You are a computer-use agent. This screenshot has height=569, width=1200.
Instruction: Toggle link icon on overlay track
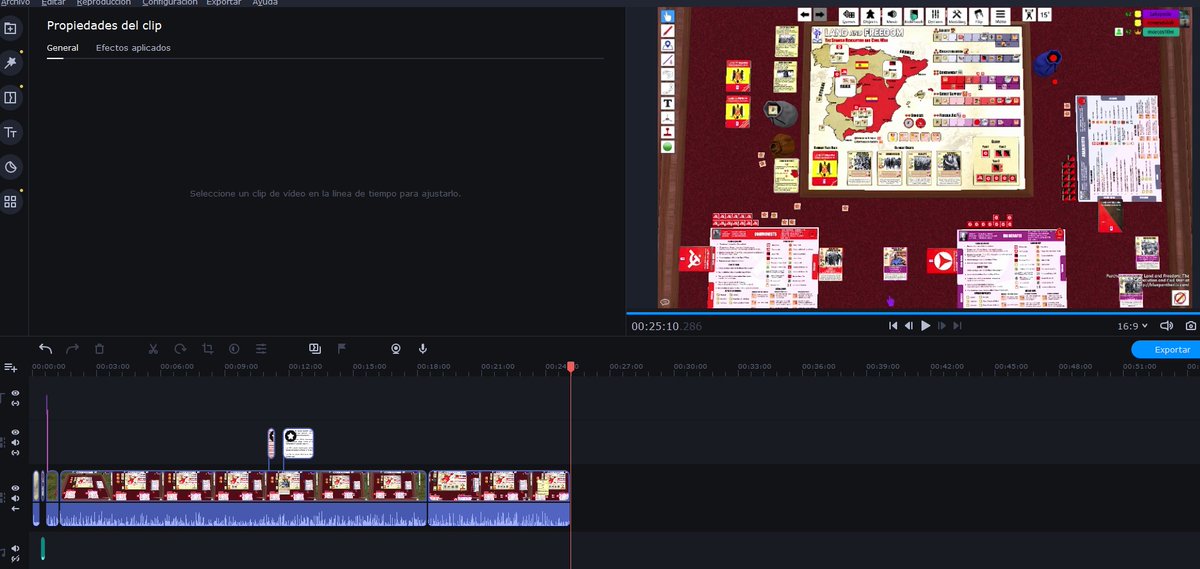click(x=15, y=455)
